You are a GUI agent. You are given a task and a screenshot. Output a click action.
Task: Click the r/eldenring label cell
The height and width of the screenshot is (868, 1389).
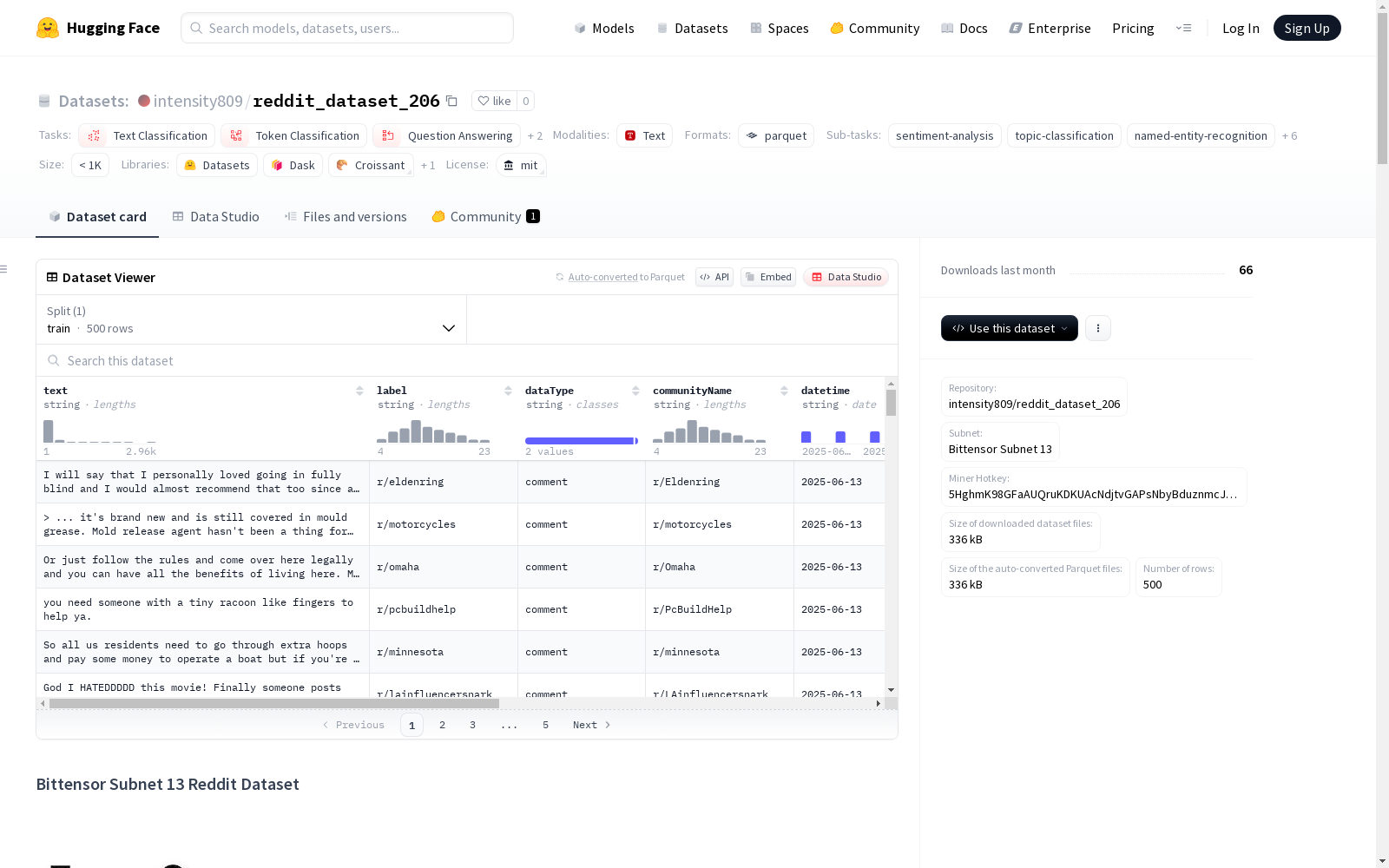tap(443, 482)
